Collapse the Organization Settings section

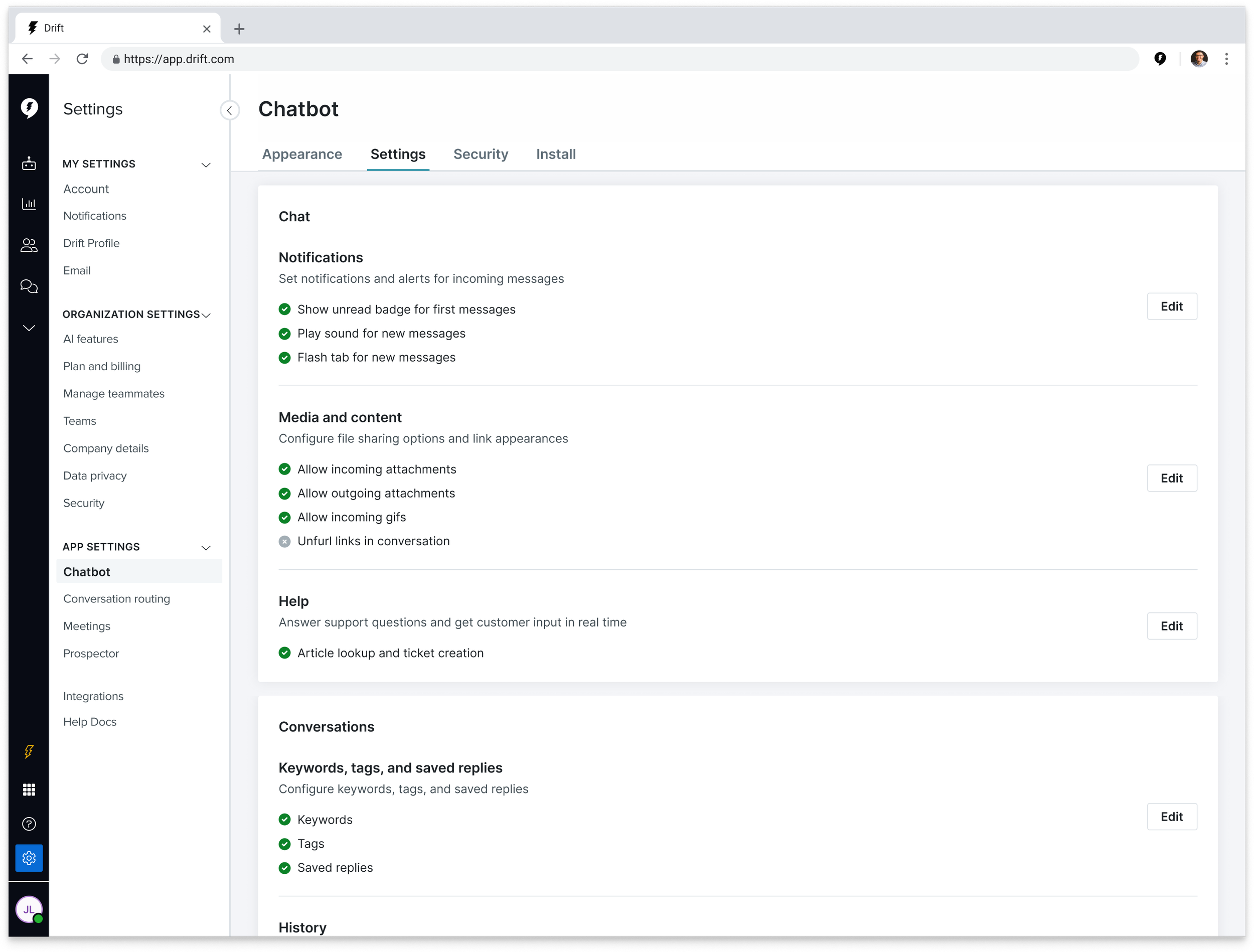point(206,315)
